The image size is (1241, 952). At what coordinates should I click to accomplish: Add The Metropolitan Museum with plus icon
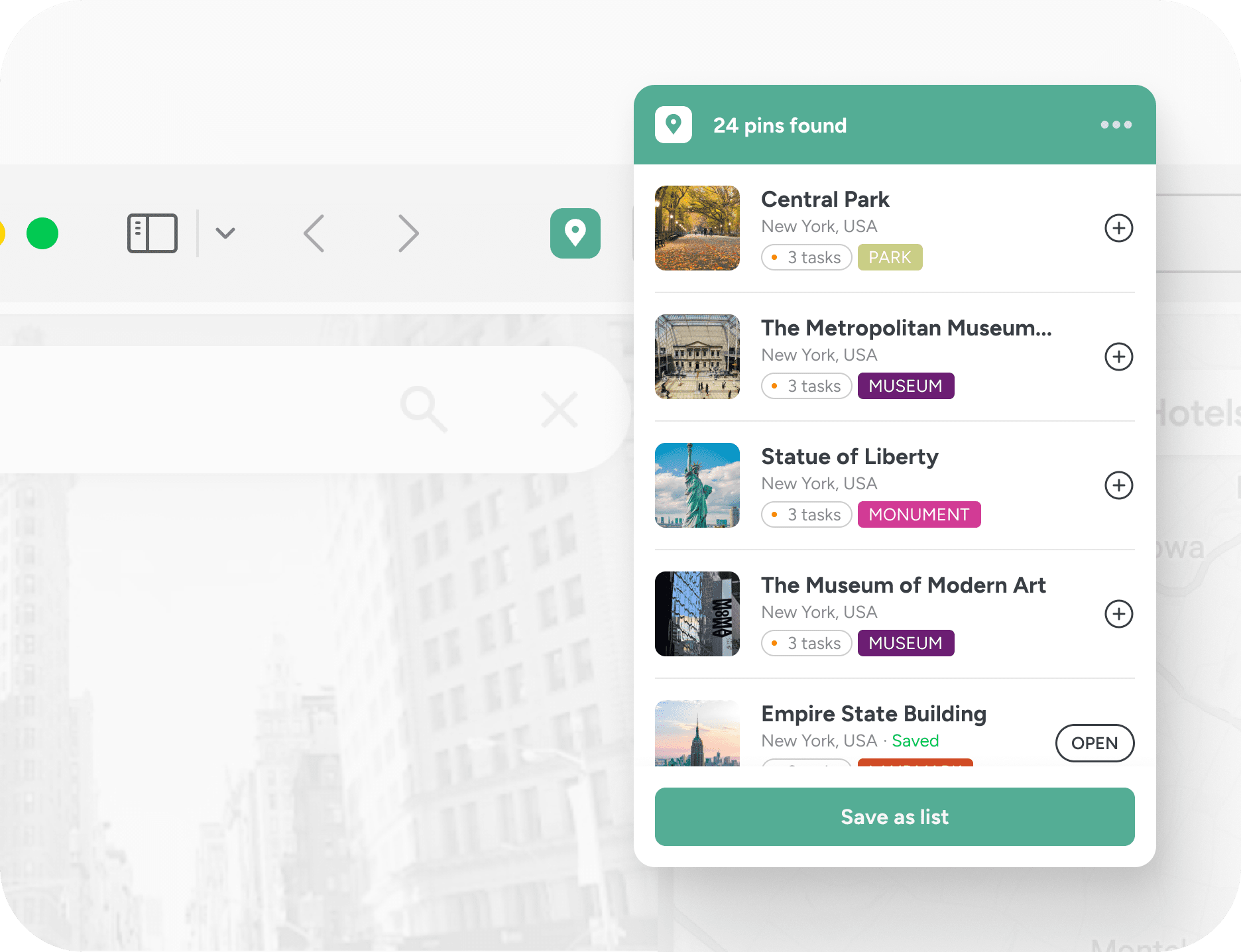pyautogui.click(x=1119, y=357)
